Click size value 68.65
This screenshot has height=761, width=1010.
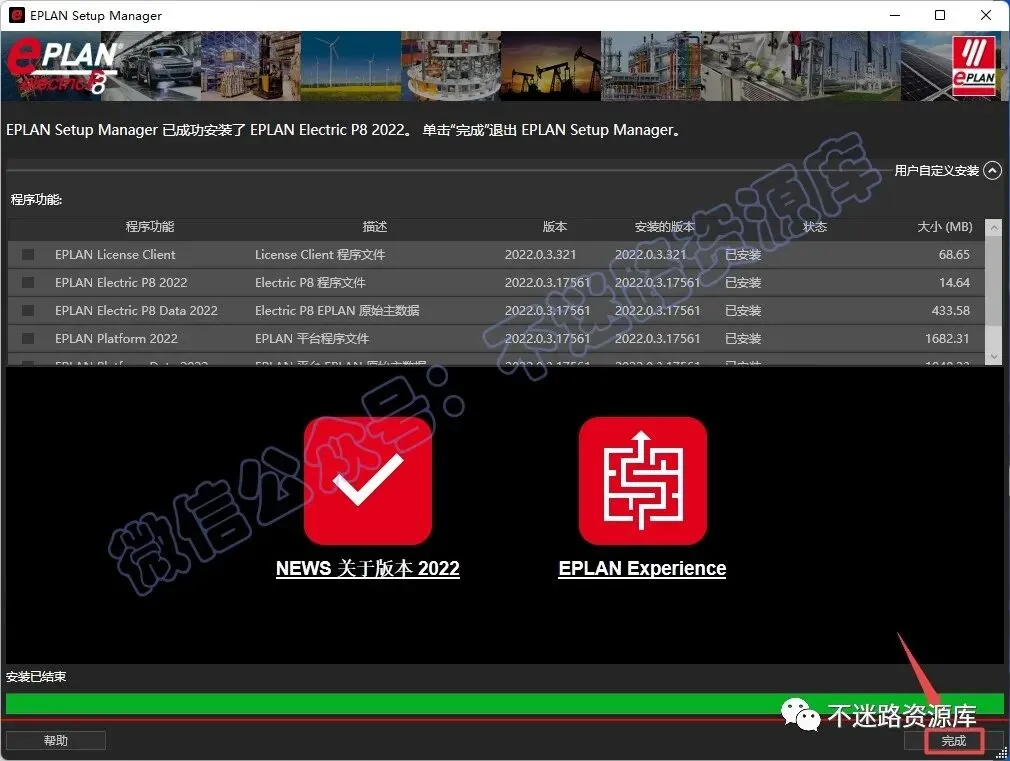[954, 255]
